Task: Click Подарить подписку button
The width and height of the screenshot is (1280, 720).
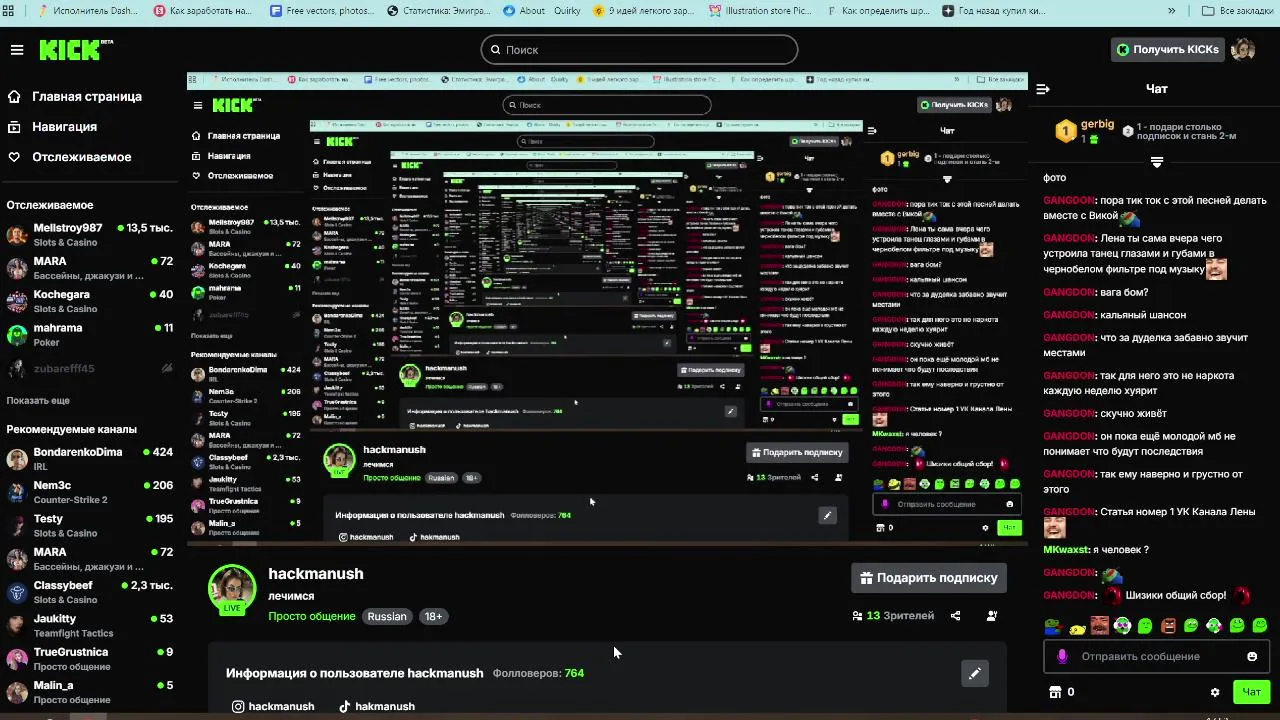Action: tap(929, 577)
